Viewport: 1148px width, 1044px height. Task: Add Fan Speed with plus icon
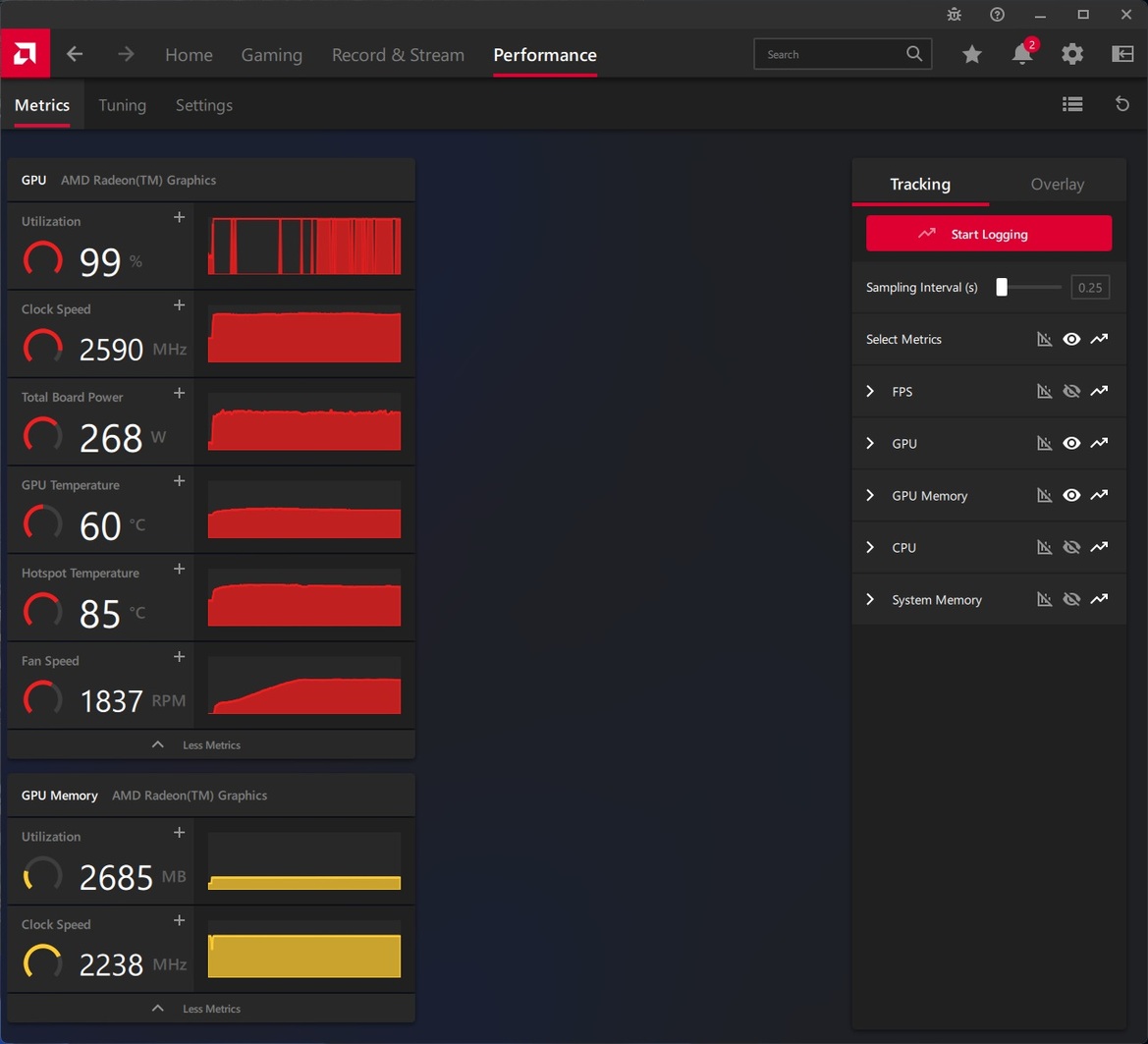point(179,657)
